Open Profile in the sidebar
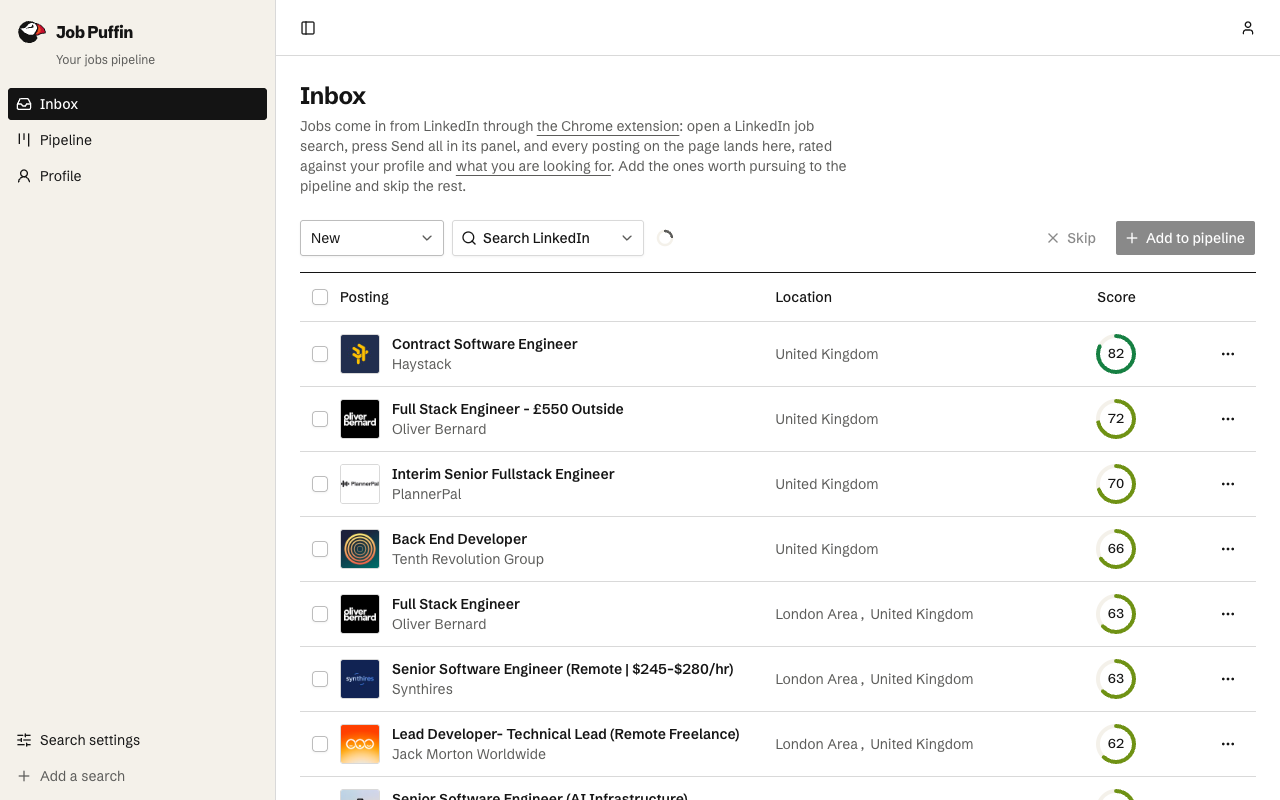 pos(137,176)
